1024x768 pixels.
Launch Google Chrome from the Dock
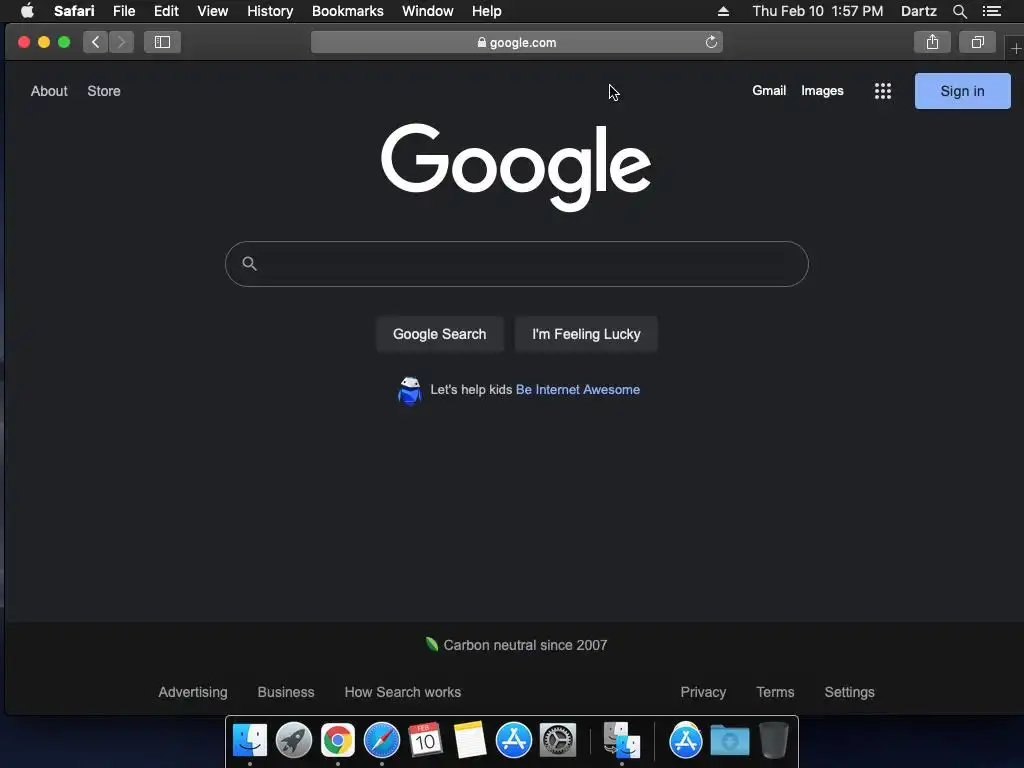[338, 740]
